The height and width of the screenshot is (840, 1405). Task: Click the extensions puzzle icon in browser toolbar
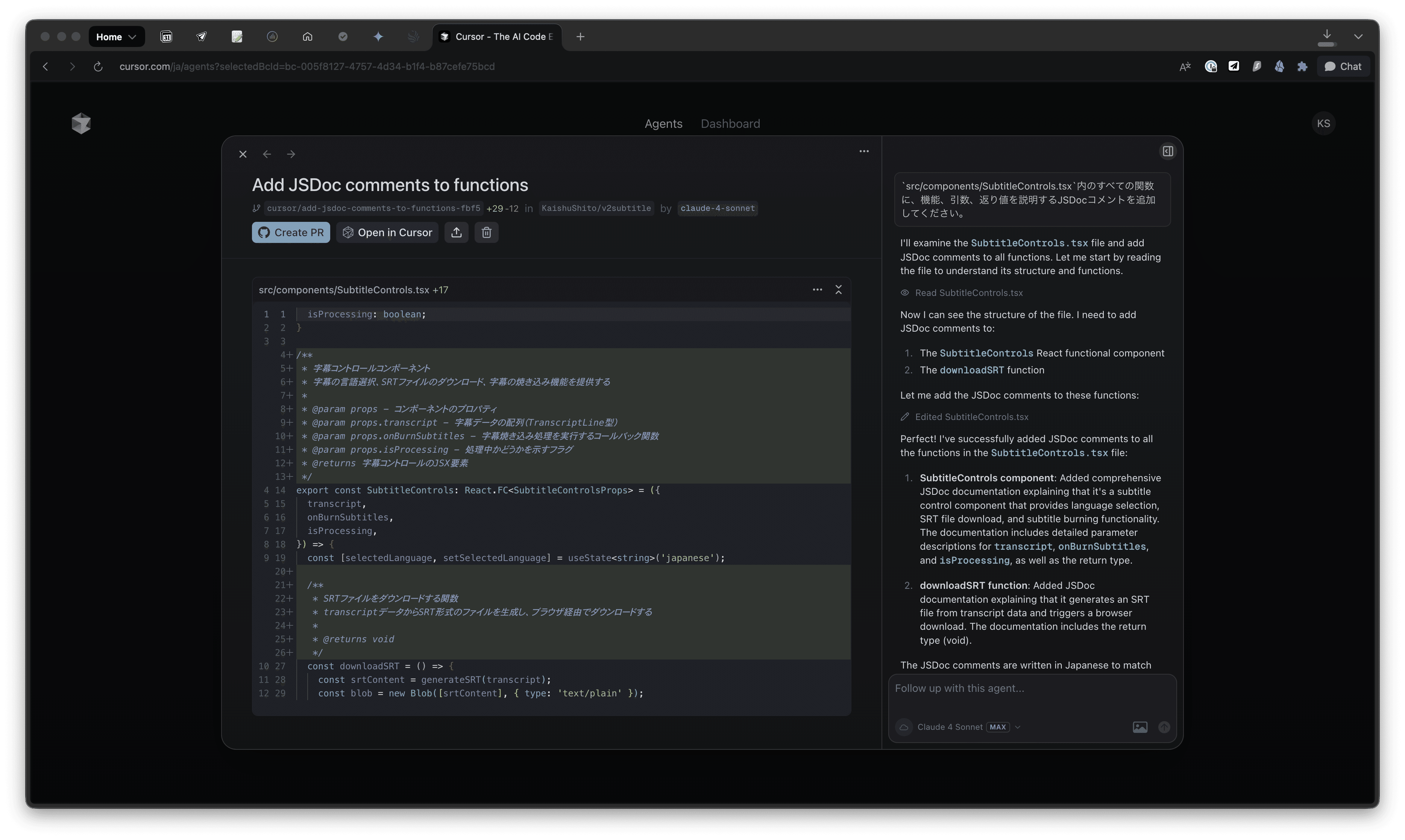pos(1302,67)
